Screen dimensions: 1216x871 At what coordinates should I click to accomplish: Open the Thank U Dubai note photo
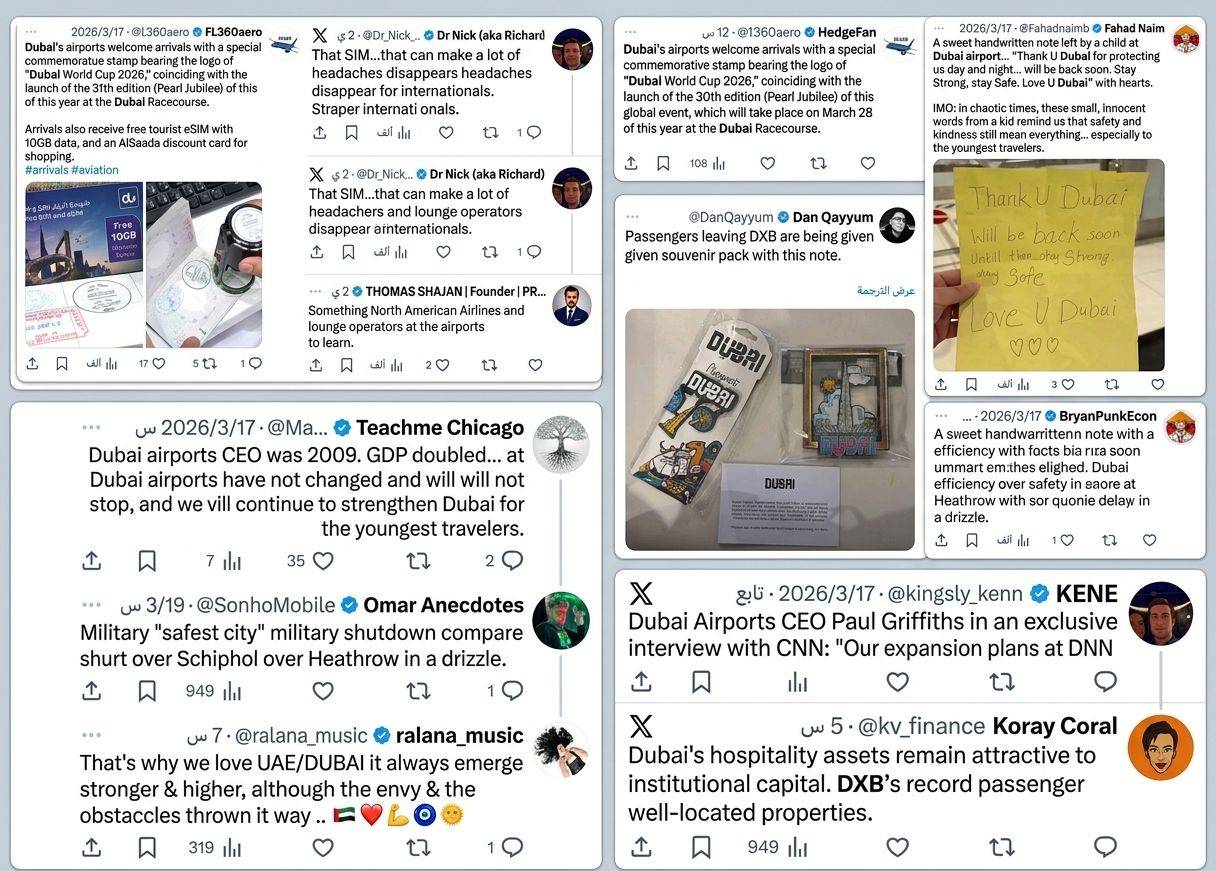1049,265
